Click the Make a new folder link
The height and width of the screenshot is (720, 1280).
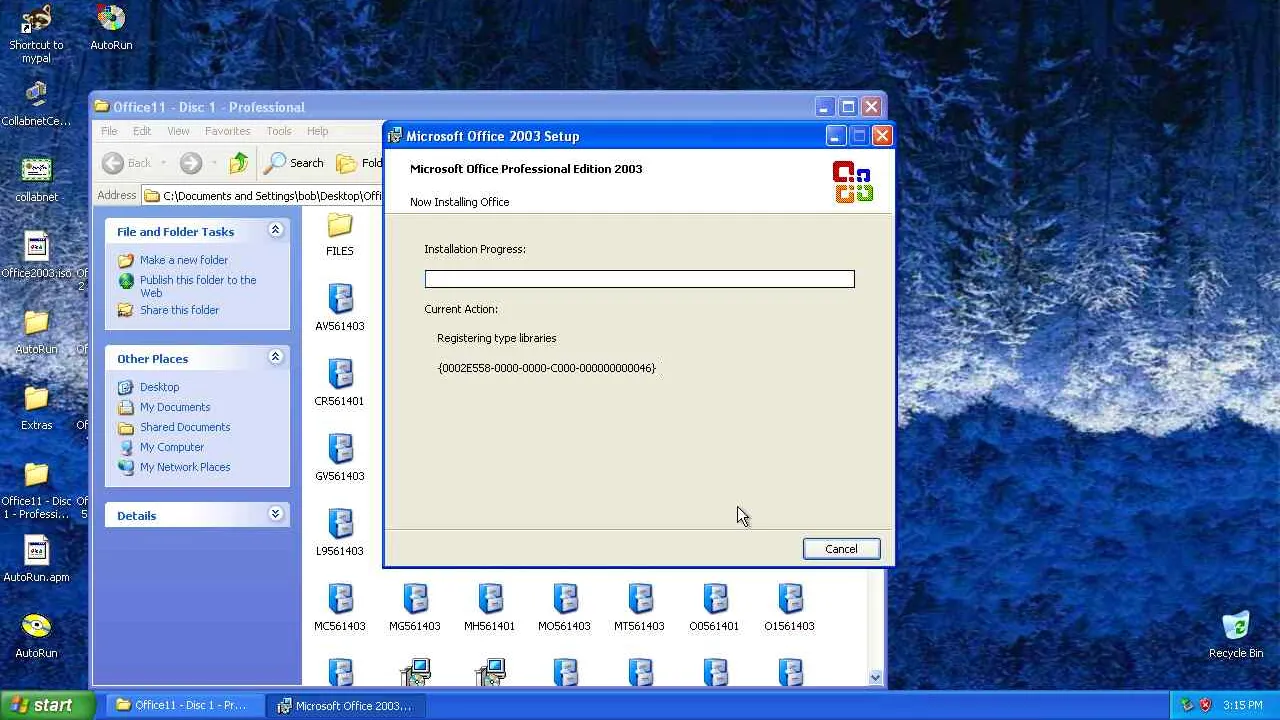coord(184,260)
